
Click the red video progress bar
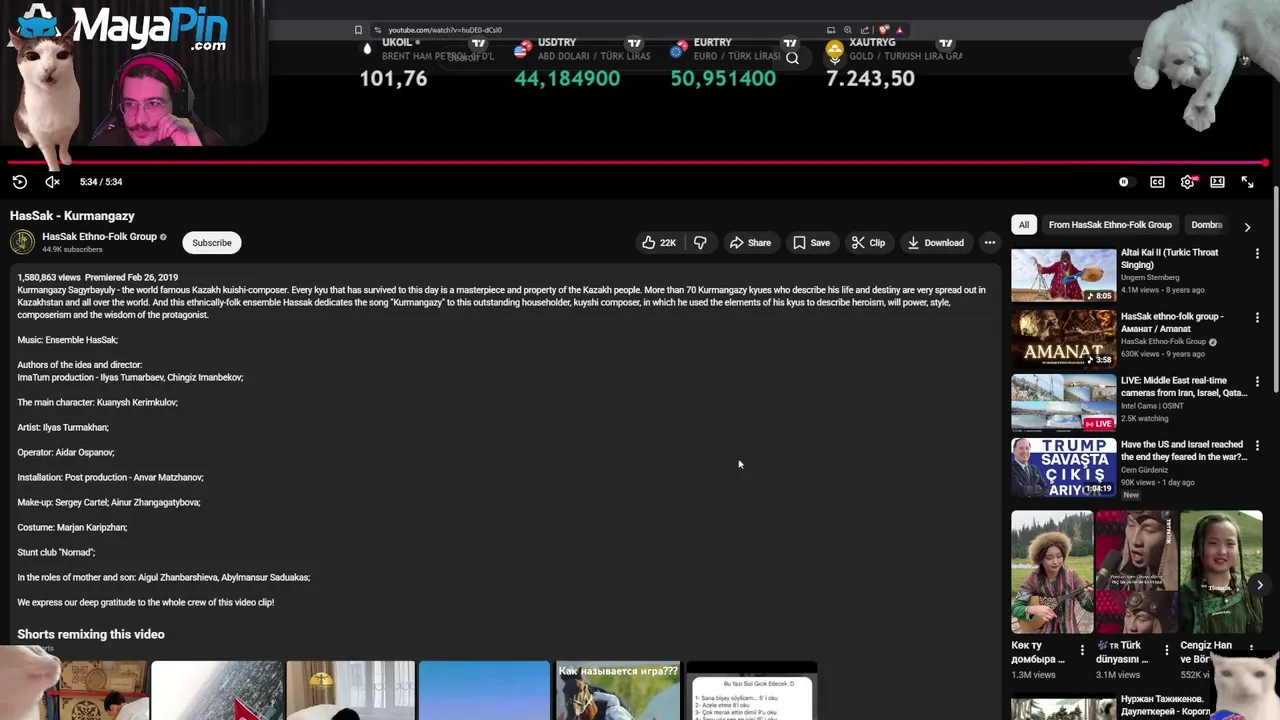638,162
